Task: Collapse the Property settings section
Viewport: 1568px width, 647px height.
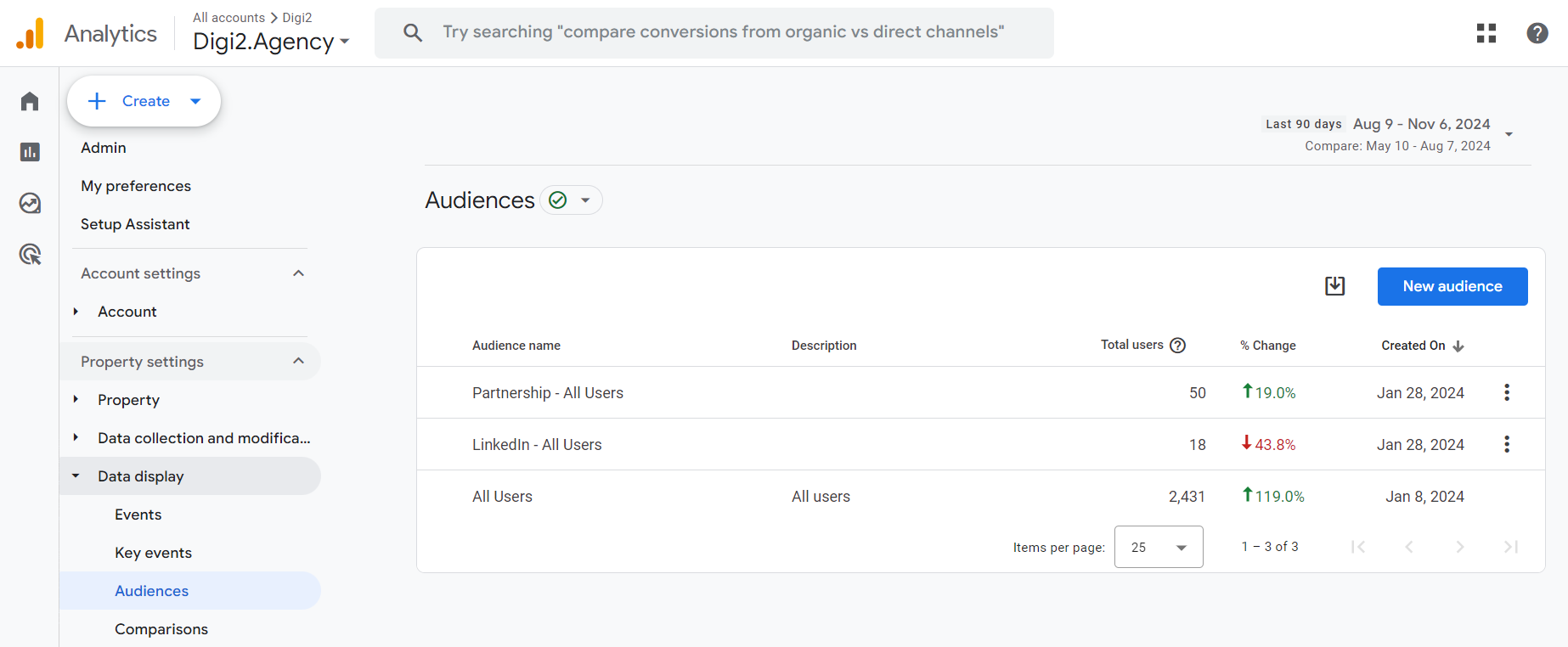Action: pos(298,361)
